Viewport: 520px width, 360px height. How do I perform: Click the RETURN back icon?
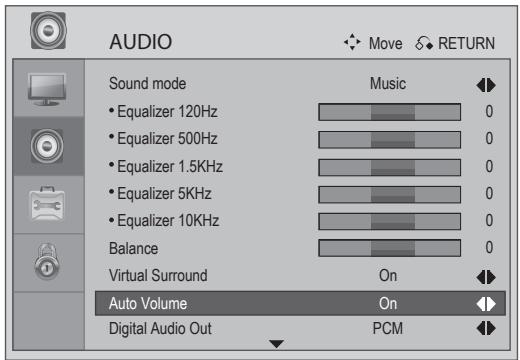[424, 43]
